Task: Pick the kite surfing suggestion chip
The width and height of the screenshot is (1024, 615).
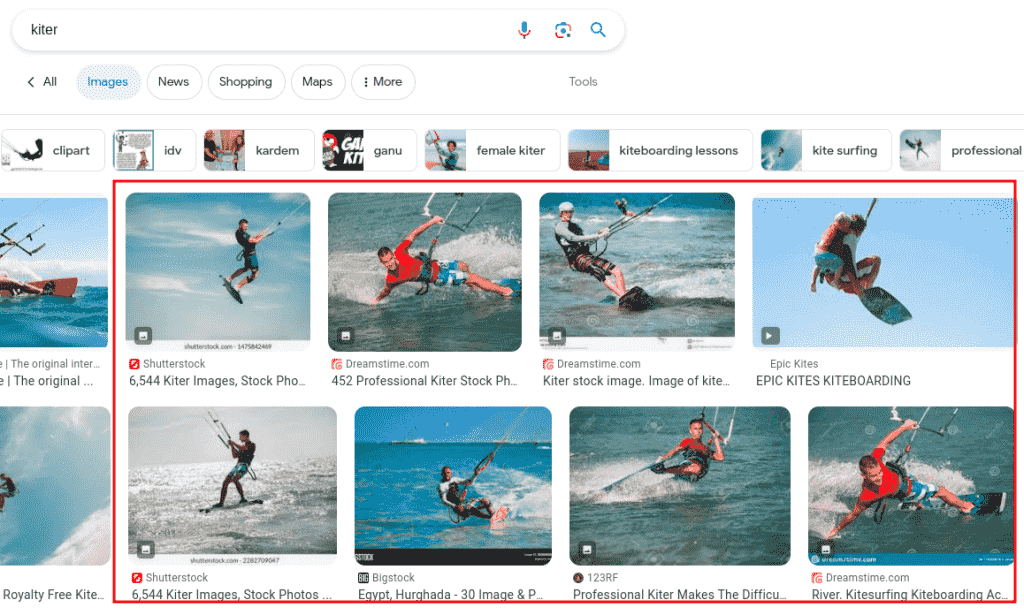Action: click(826, 150)
